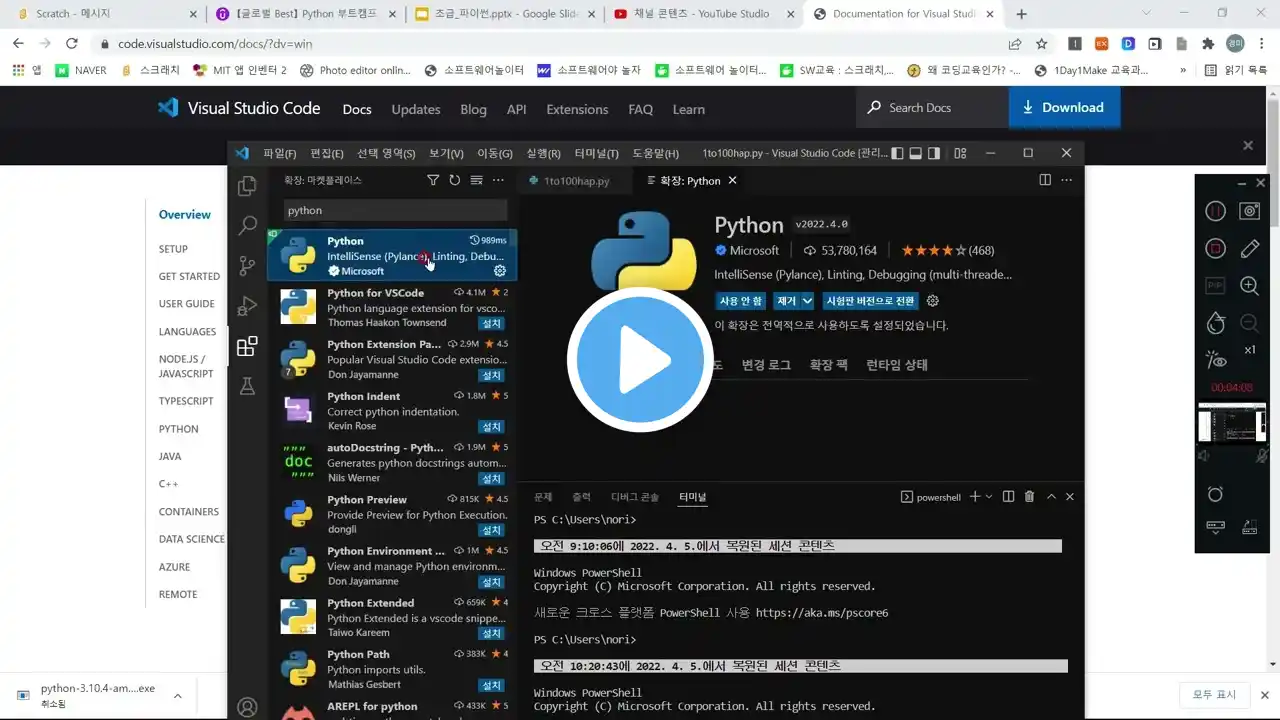Toggle primary side bar layout icon
Image resolution: width=1280 pixels, height=720 pixels.
[897, 153]
